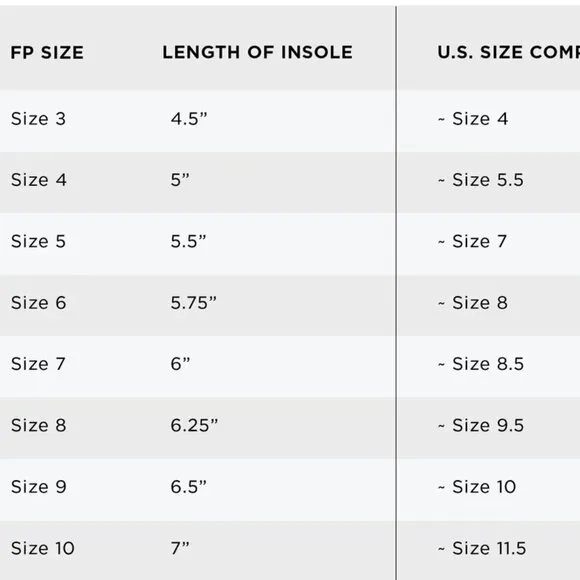Click the U.S. SIZE column header
The width and height of the screenshot is (580, 580).
pyautogui.click(x=509, y=52)
